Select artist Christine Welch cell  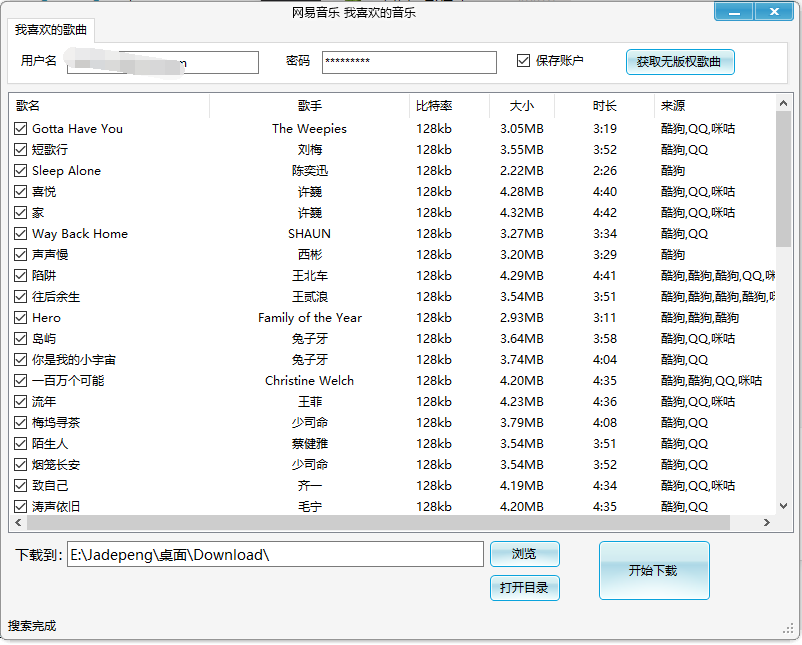pos(309,381)
